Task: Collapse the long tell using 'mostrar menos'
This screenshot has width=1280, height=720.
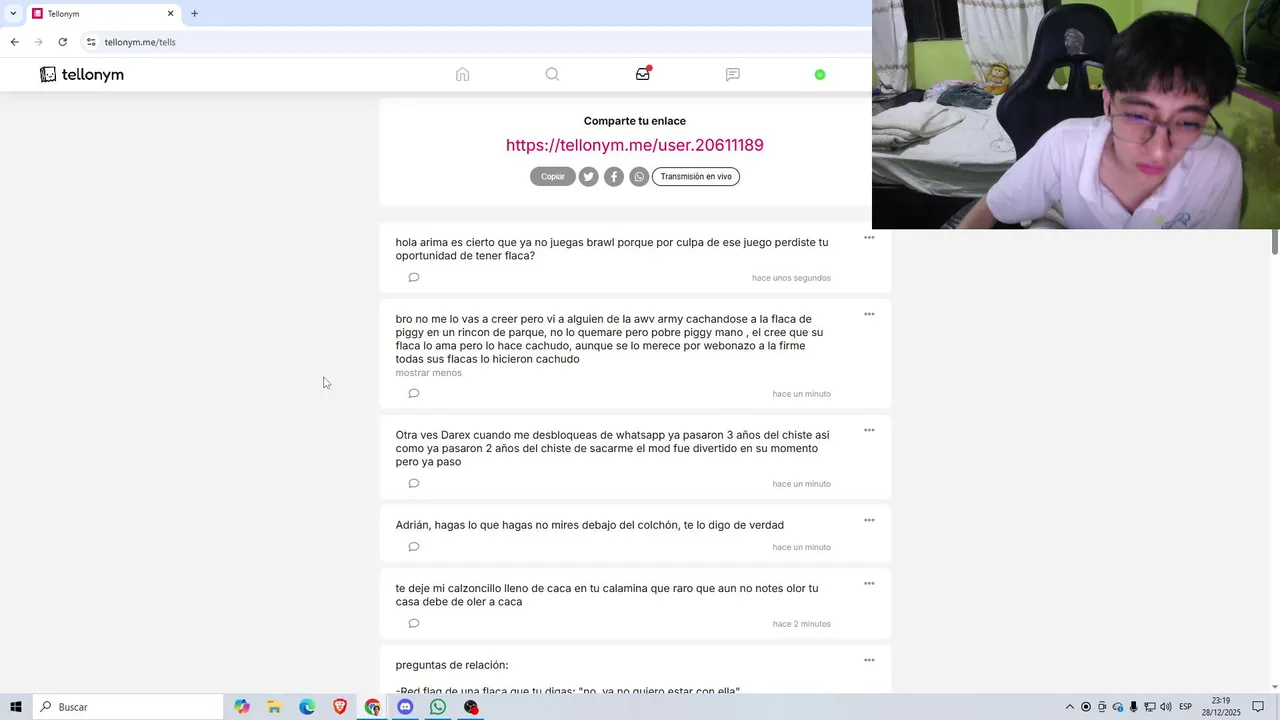Action: (x=428, y=373)
